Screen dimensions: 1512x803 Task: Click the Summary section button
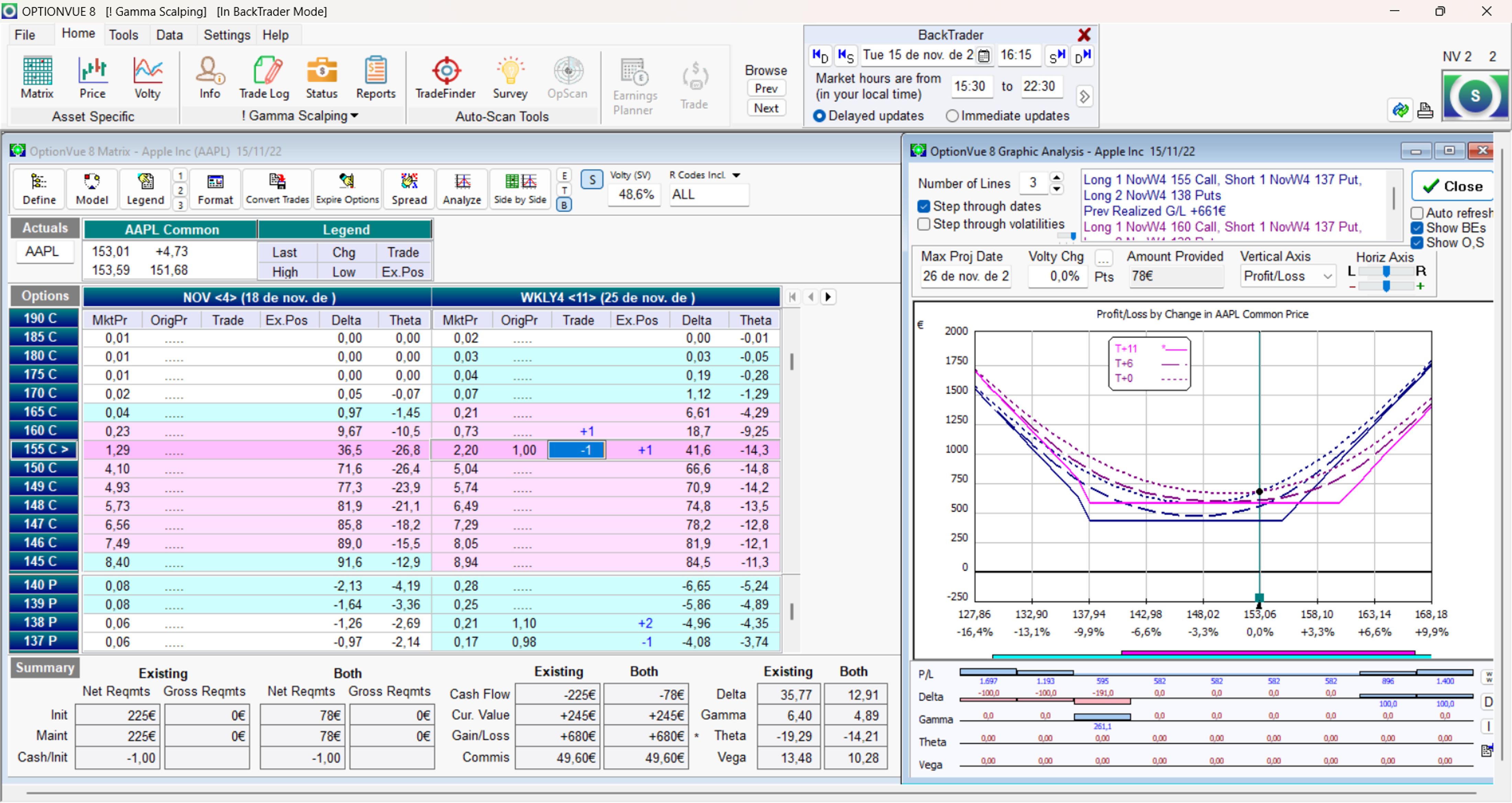tap(45, 668)
